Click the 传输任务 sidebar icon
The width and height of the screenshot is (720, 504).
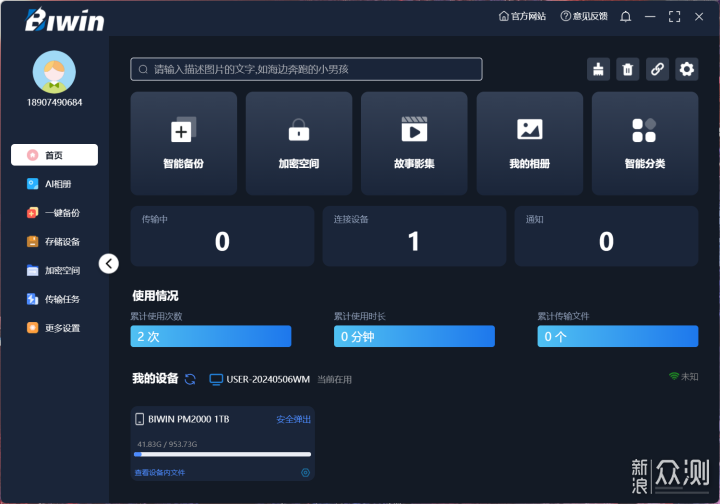coord(33,299)
